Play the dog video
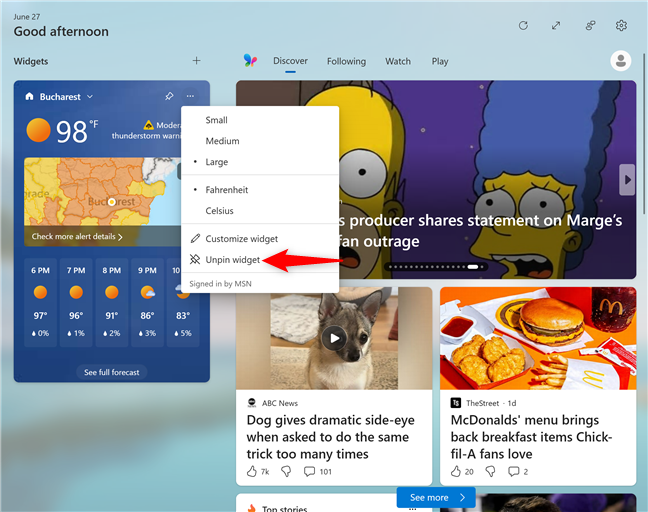 334,338
